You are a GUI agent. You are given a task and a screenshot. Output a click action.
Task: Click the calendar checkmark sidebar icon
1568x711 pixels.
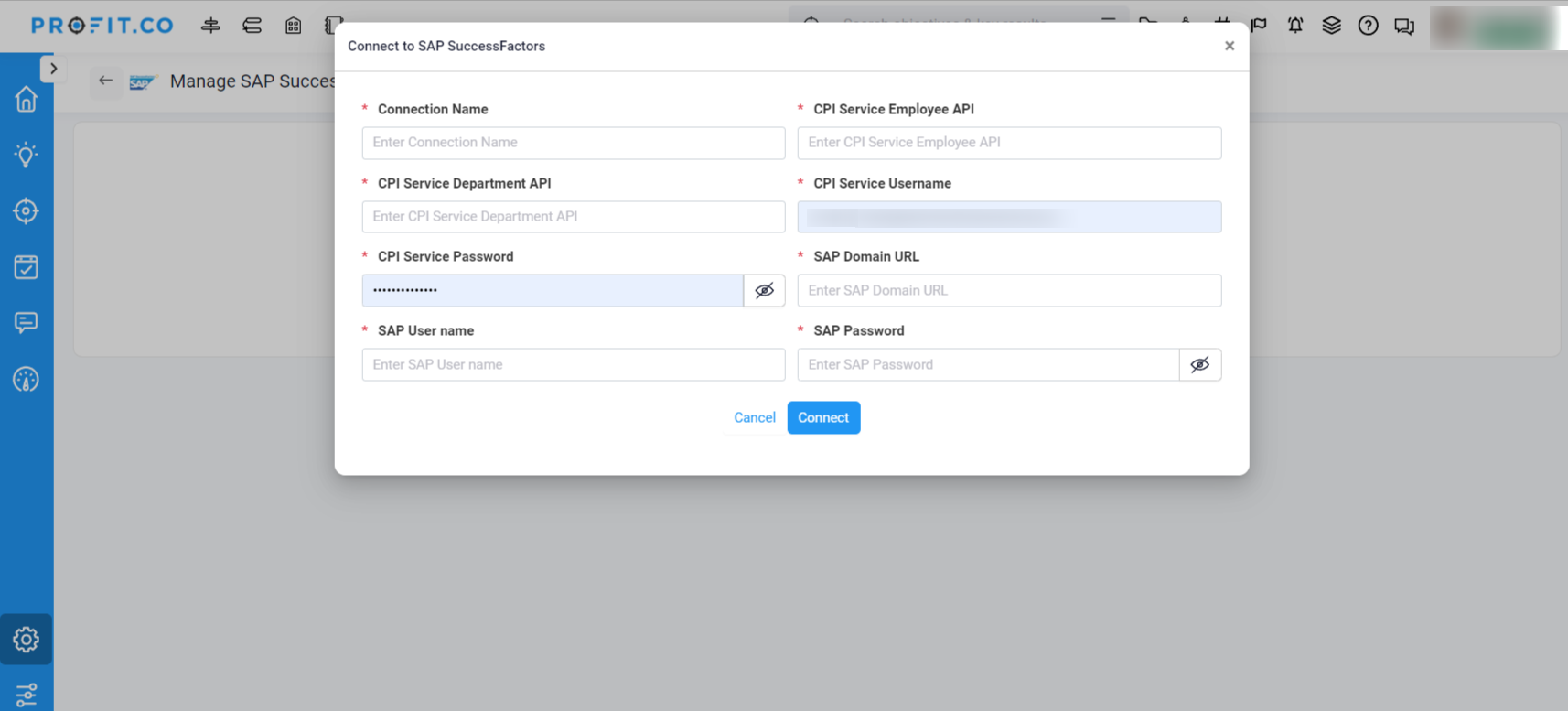point(27,267)
